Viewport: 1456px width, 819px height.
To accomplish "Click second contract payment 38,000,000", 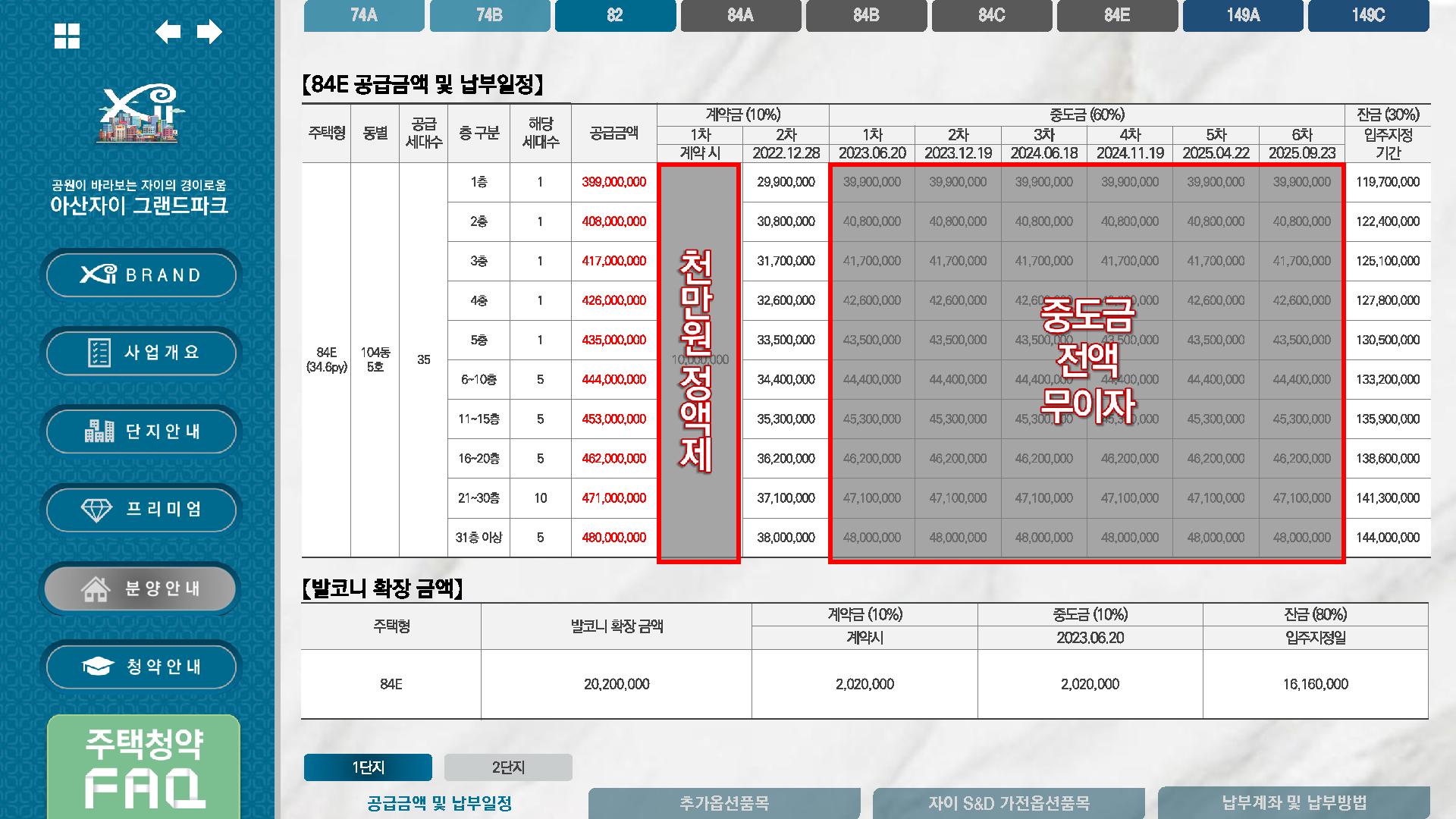I will point(786,538).
